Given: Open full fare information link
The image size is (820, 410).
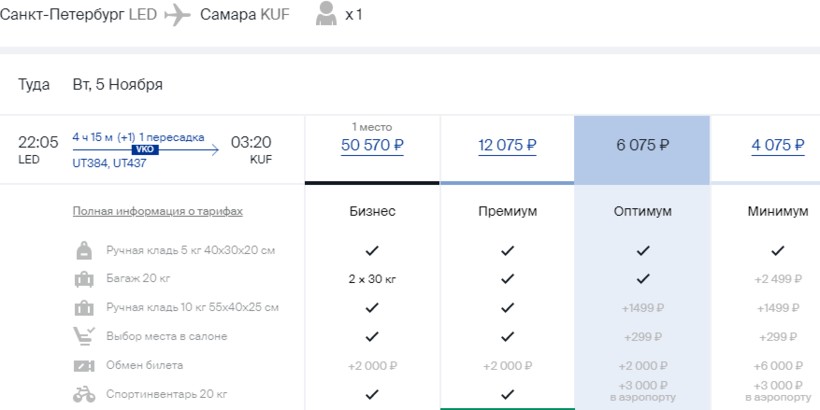Looking at the screenshot, I should point(157,212).
